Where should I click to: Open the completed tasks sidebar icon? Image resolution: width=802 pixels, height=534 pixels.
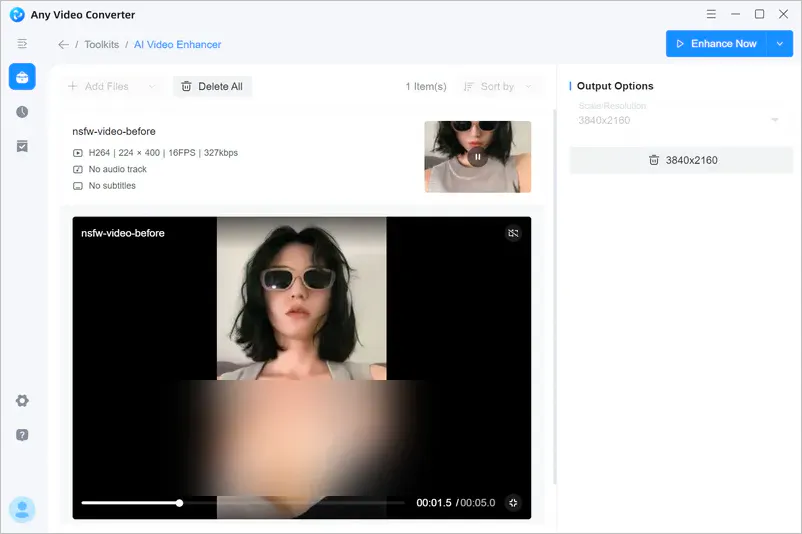click(22, 146)
